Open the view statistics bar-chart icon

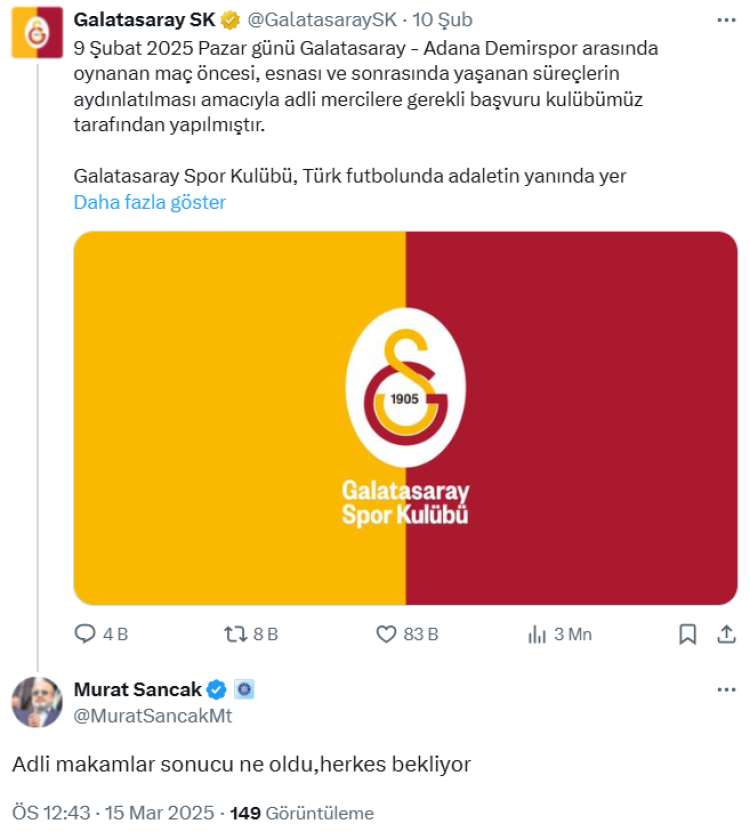pyautogui.click(x=537, y=634)
